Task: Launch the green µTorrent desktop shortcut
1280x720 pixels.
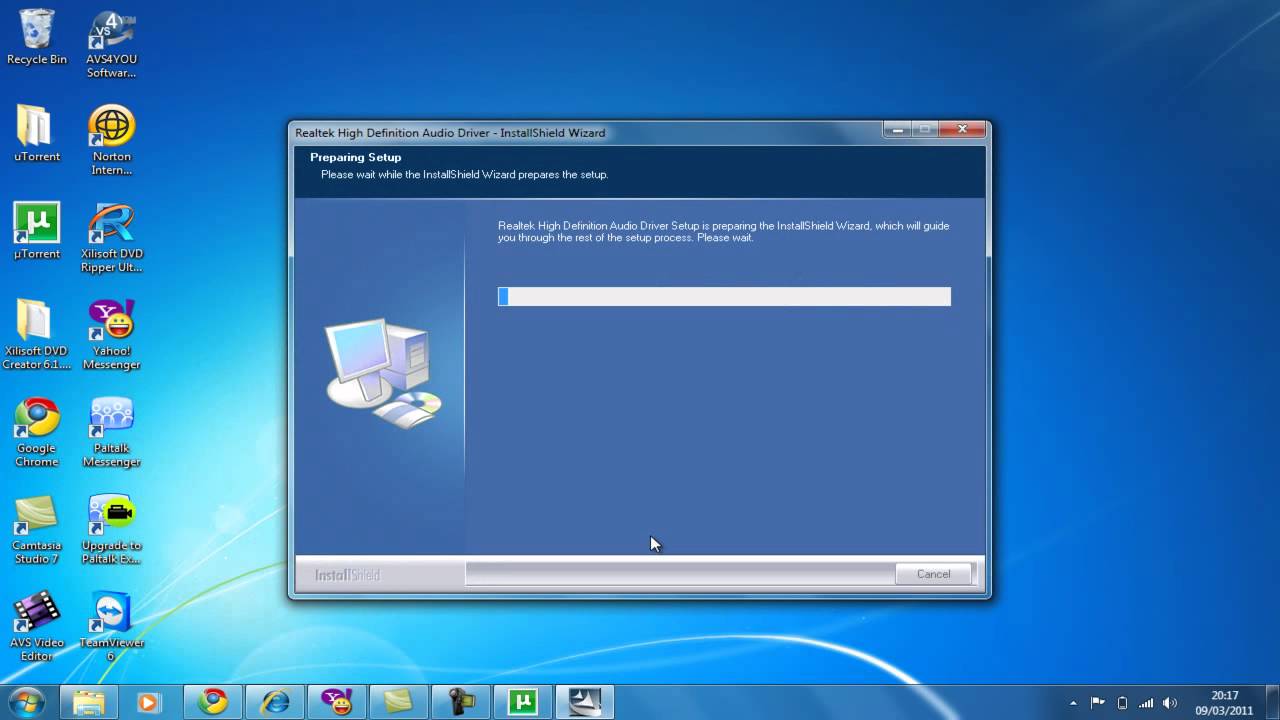Action: [x=37, y=231]
